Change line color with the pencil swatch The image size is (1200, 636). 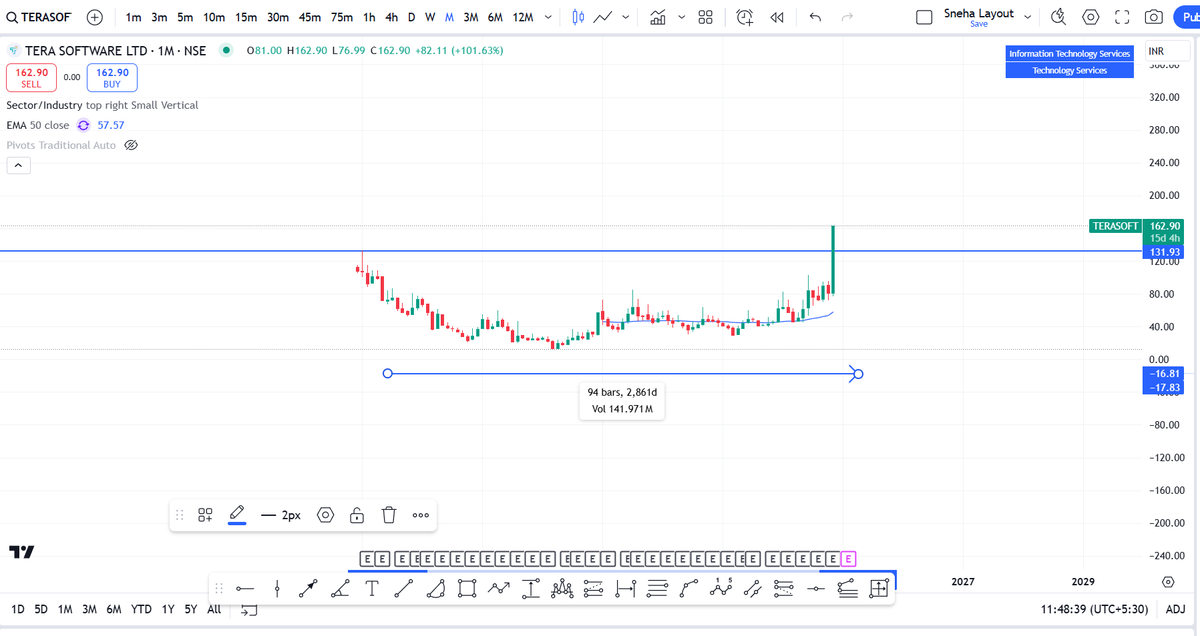pos(237,515)
